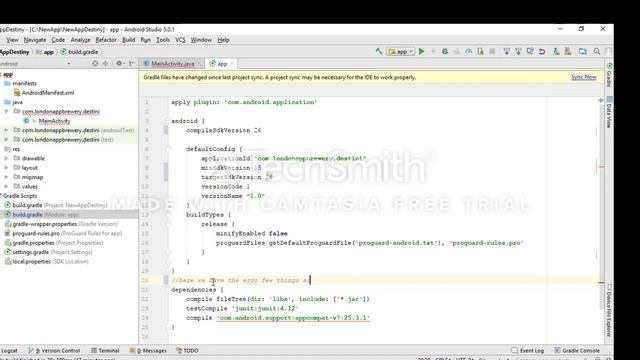Select local.properties file

coord(47,262)
